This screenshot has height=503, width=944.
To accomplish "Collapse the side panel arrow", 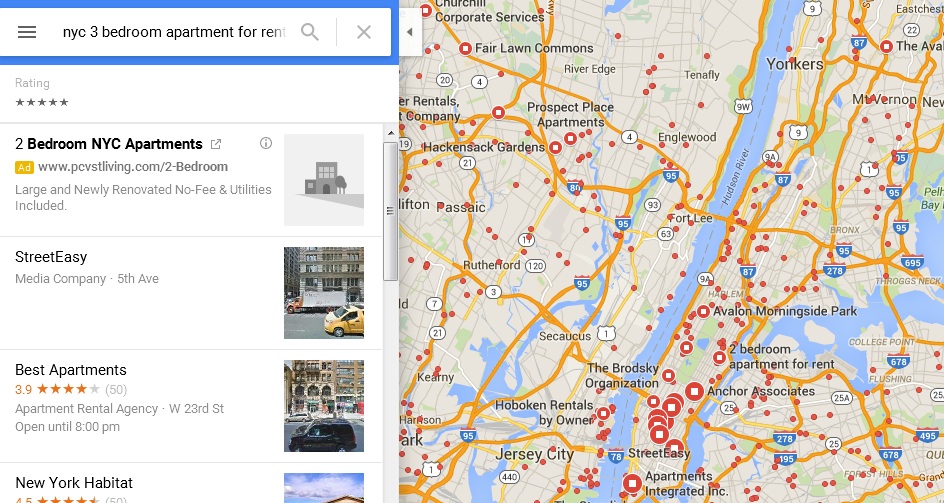I will coord(410,32).
